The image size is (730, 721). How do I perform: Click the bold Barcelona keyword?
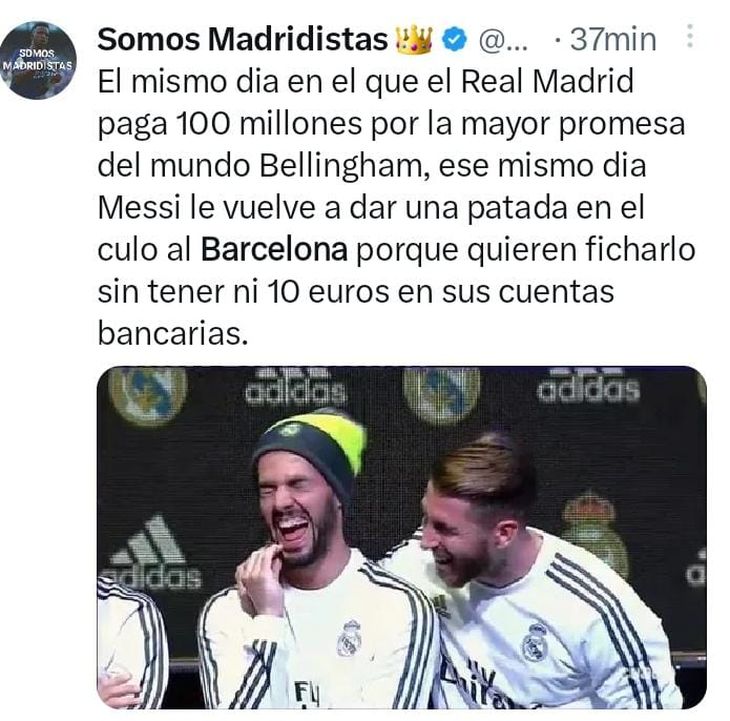[x=274, y=249]
